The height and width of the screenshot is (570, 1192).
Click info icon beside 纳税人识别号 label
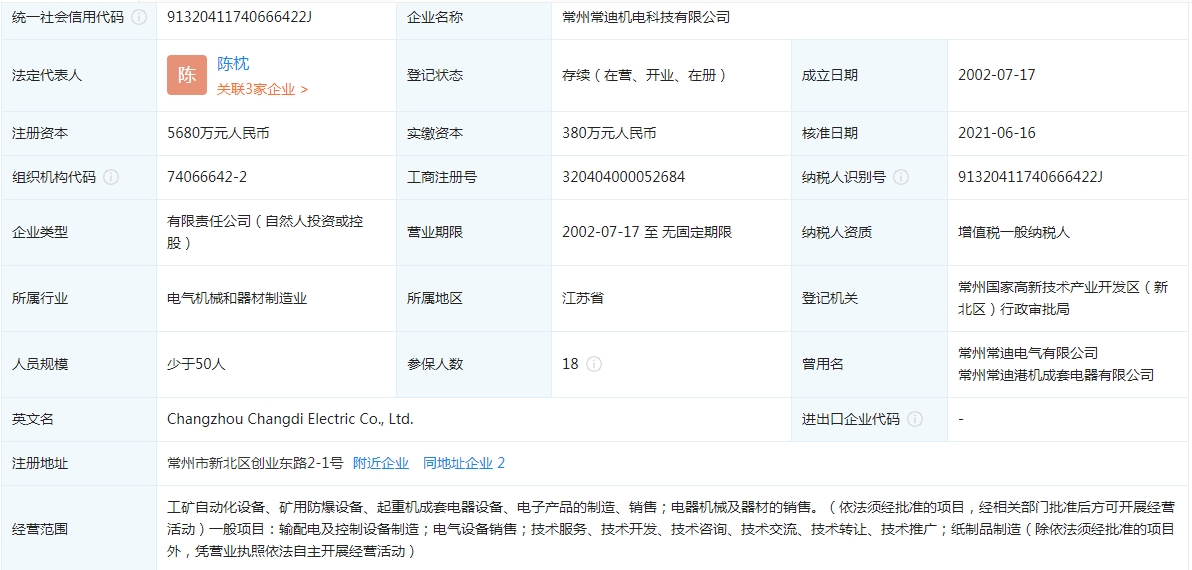click(x=901, y=177)
